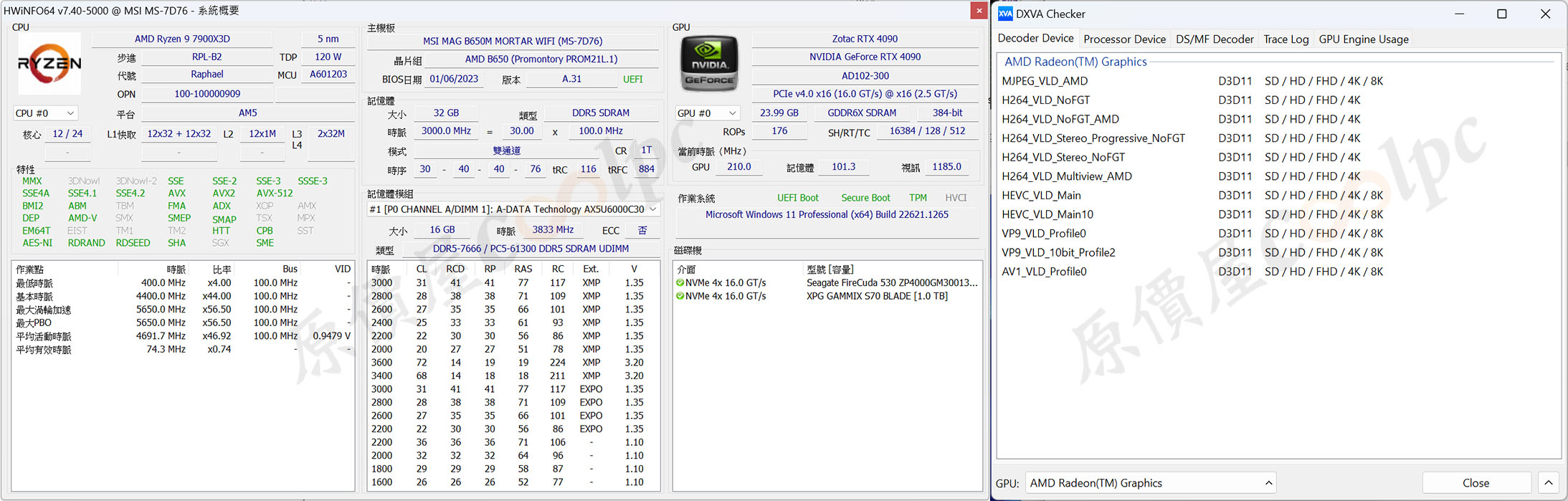
Task: Click the AMD Ryzen 9 7900X3D name field
Action: tap(182, 39)
